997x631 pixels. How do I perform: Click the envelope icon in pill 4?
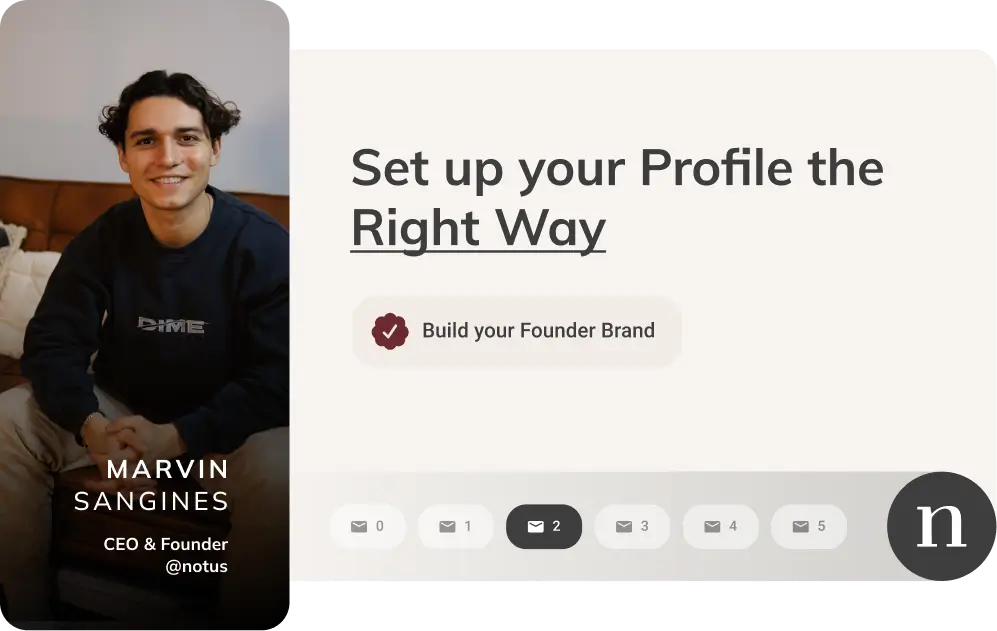[x=713, y=526]
